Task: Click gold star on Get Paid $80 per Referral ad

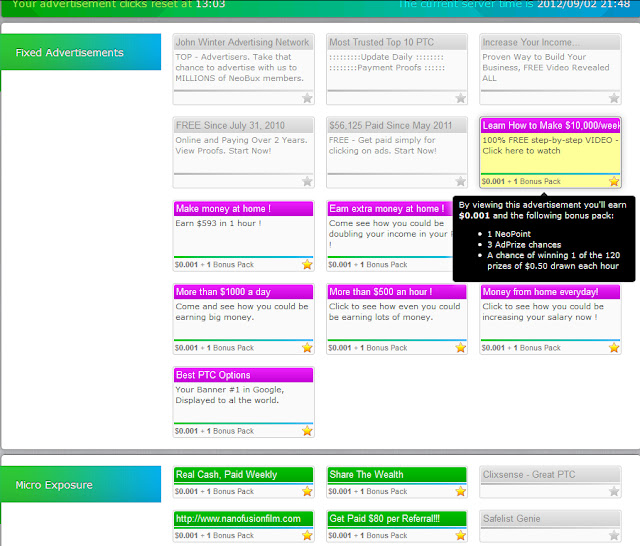Action: click(x=460, y=535)
